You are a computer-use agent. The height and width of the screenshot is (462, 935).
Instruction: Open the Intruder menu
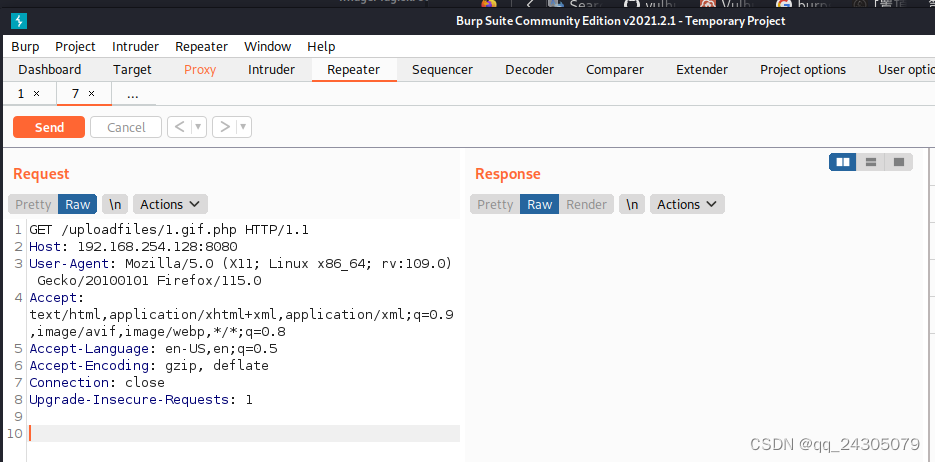pos(135,46)
